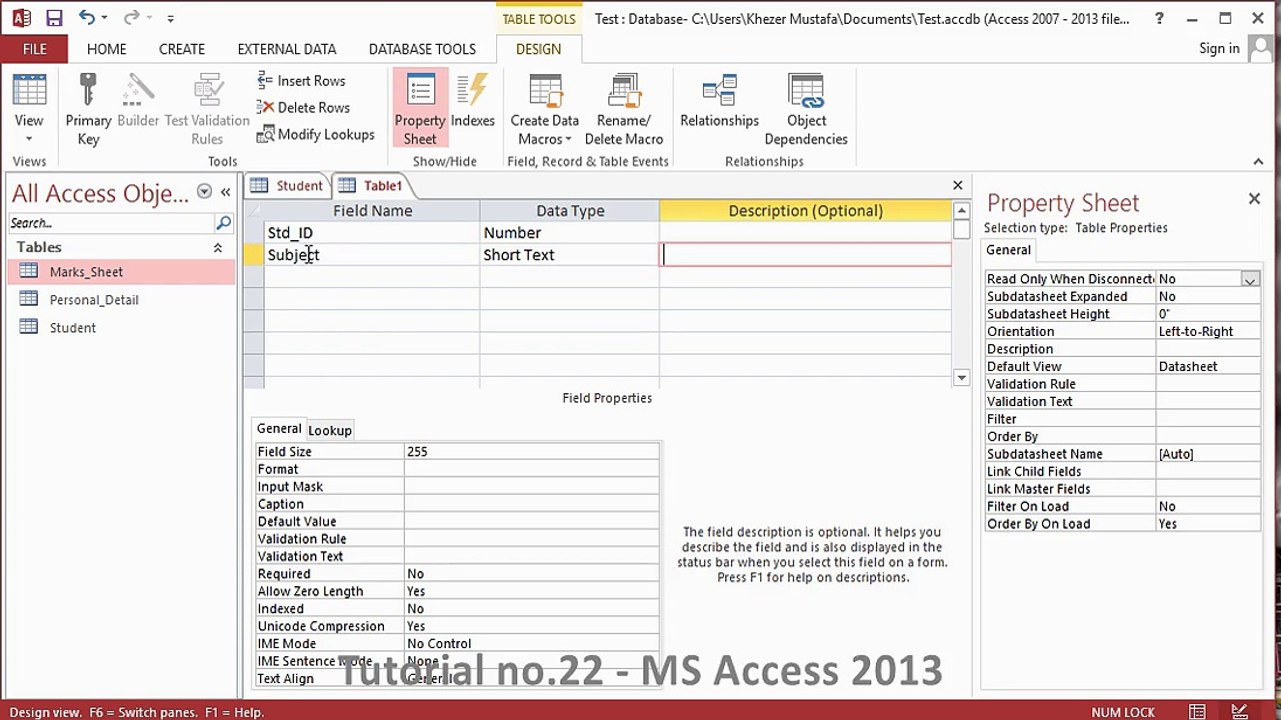
Task: Click the Unicode Compression value
Action: 531,627
